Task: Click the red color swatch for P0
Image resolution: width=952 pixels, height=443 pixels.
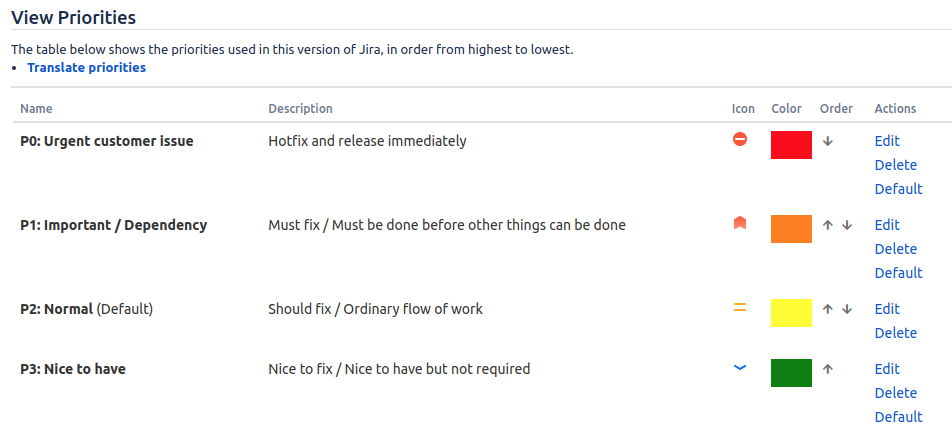Action: click(791, 145)
